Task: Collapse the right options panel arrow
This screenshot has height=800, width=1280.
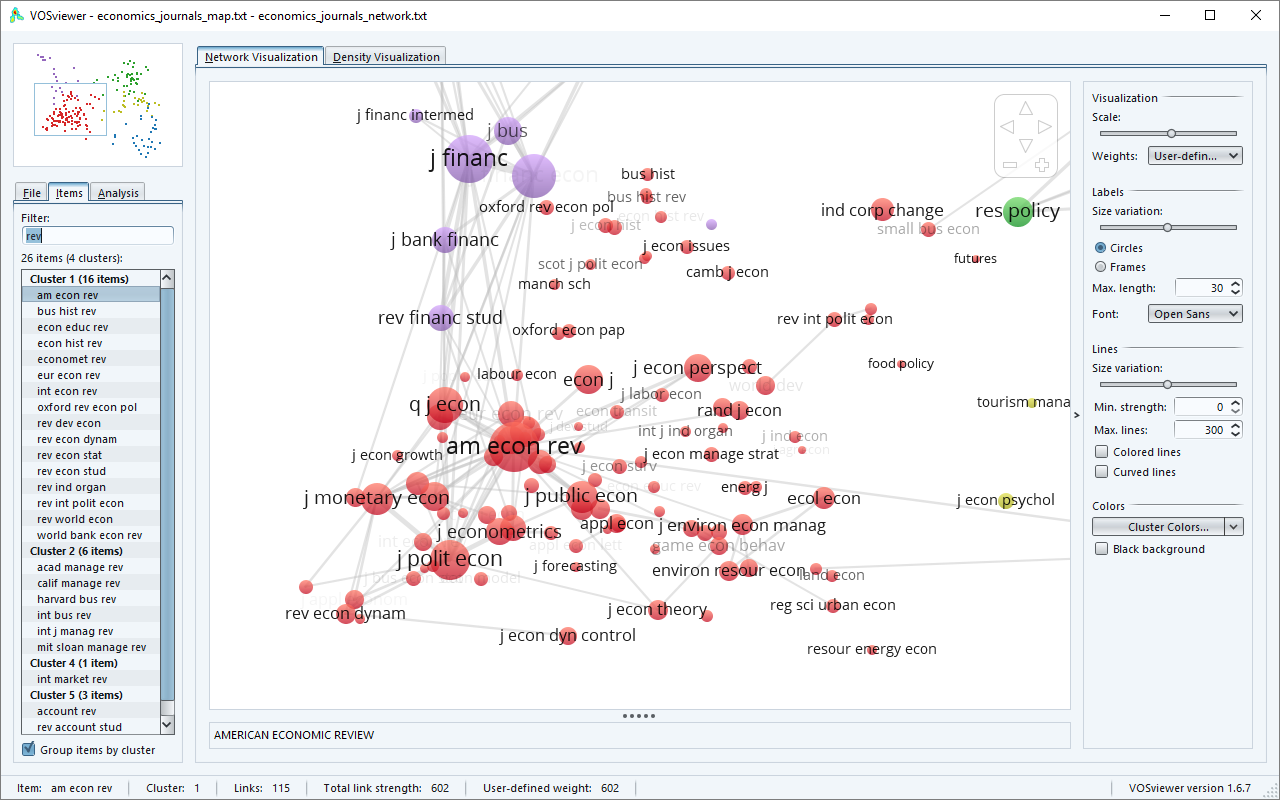Action: point(1076,415)
